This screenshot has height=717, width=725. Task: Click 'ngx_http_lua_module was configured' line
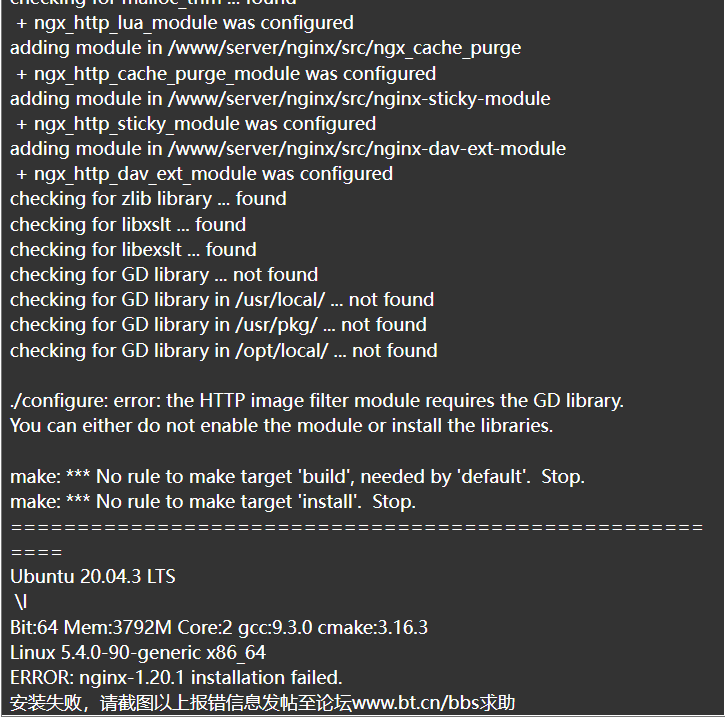point(184,23)
